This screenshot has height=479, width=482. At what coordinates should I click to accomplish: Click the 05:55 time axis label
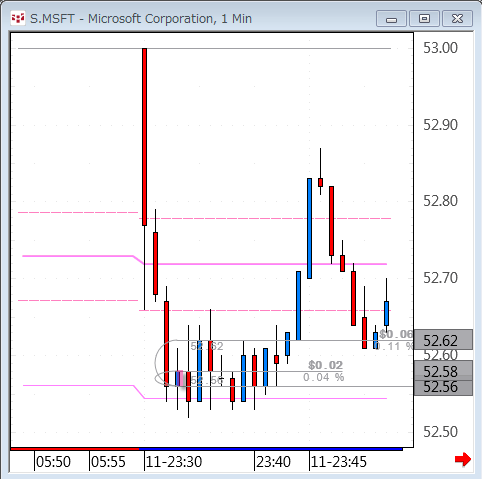point(108,462)
